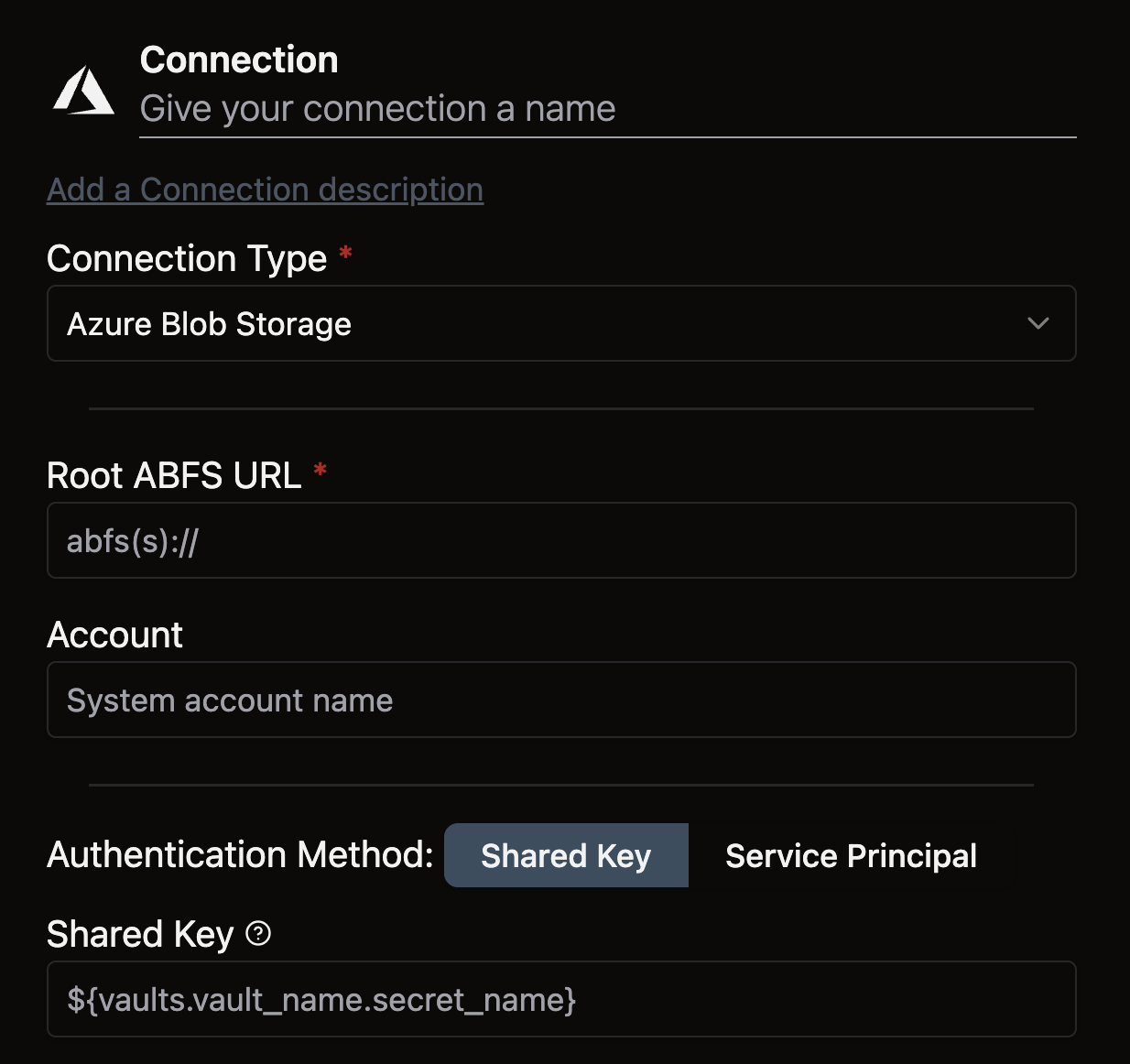The height and width of the screenshot is (1064, 1130).
Task: Click the red asterisk beside Connection Type
Action: (x=345, y=254)
